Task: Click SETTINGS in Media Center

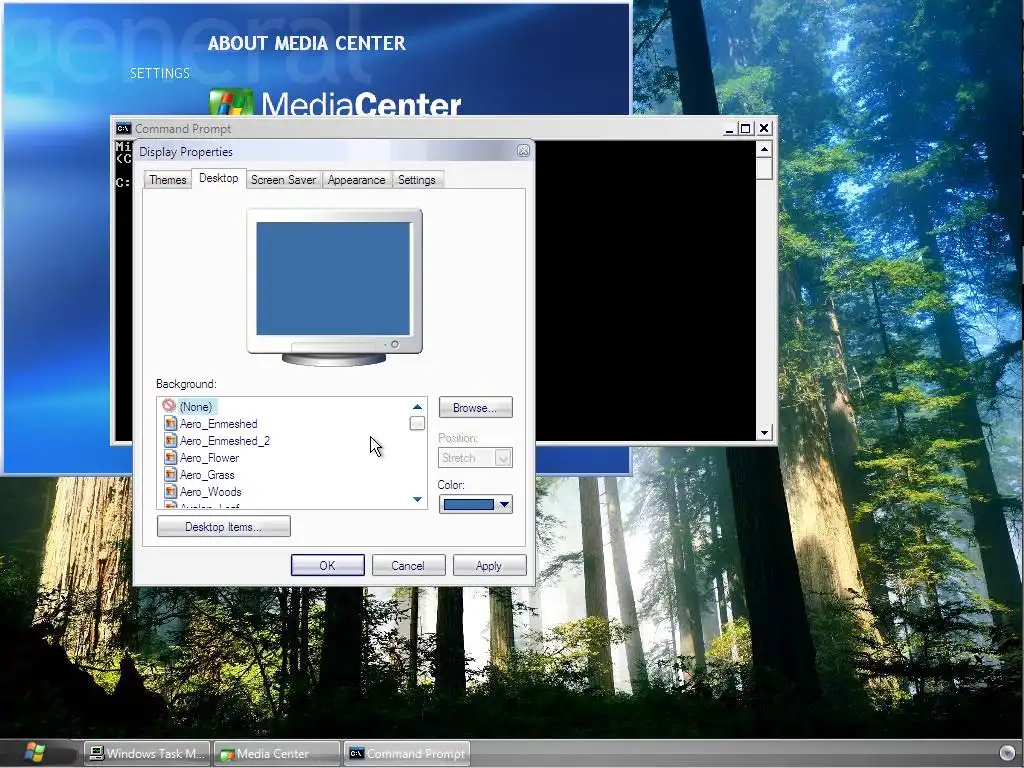Action: tap(159, 73)
